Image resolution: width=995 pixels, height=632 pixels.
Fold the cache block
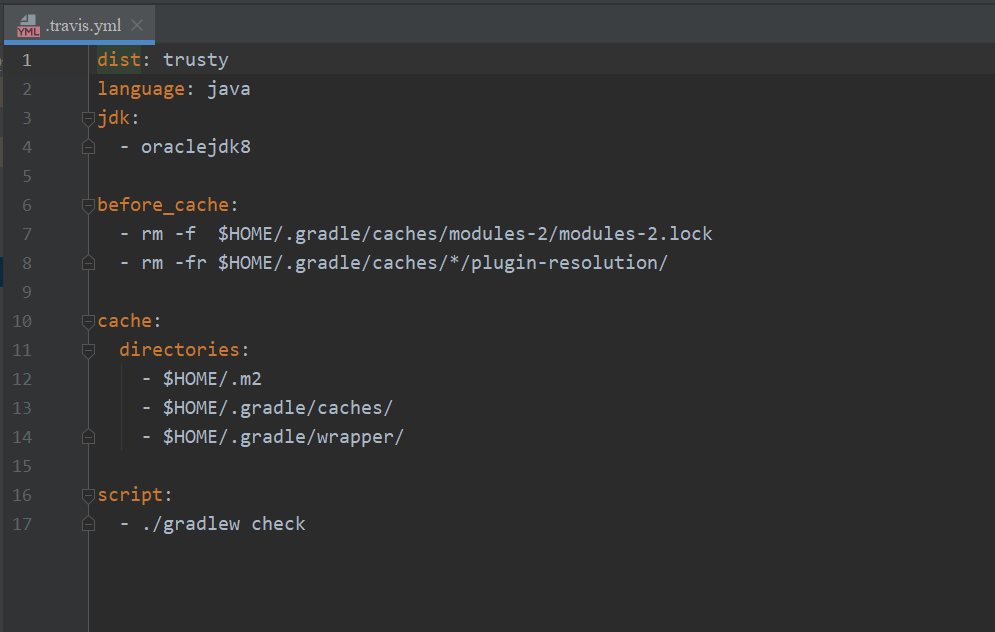click(x=88, y=322)
